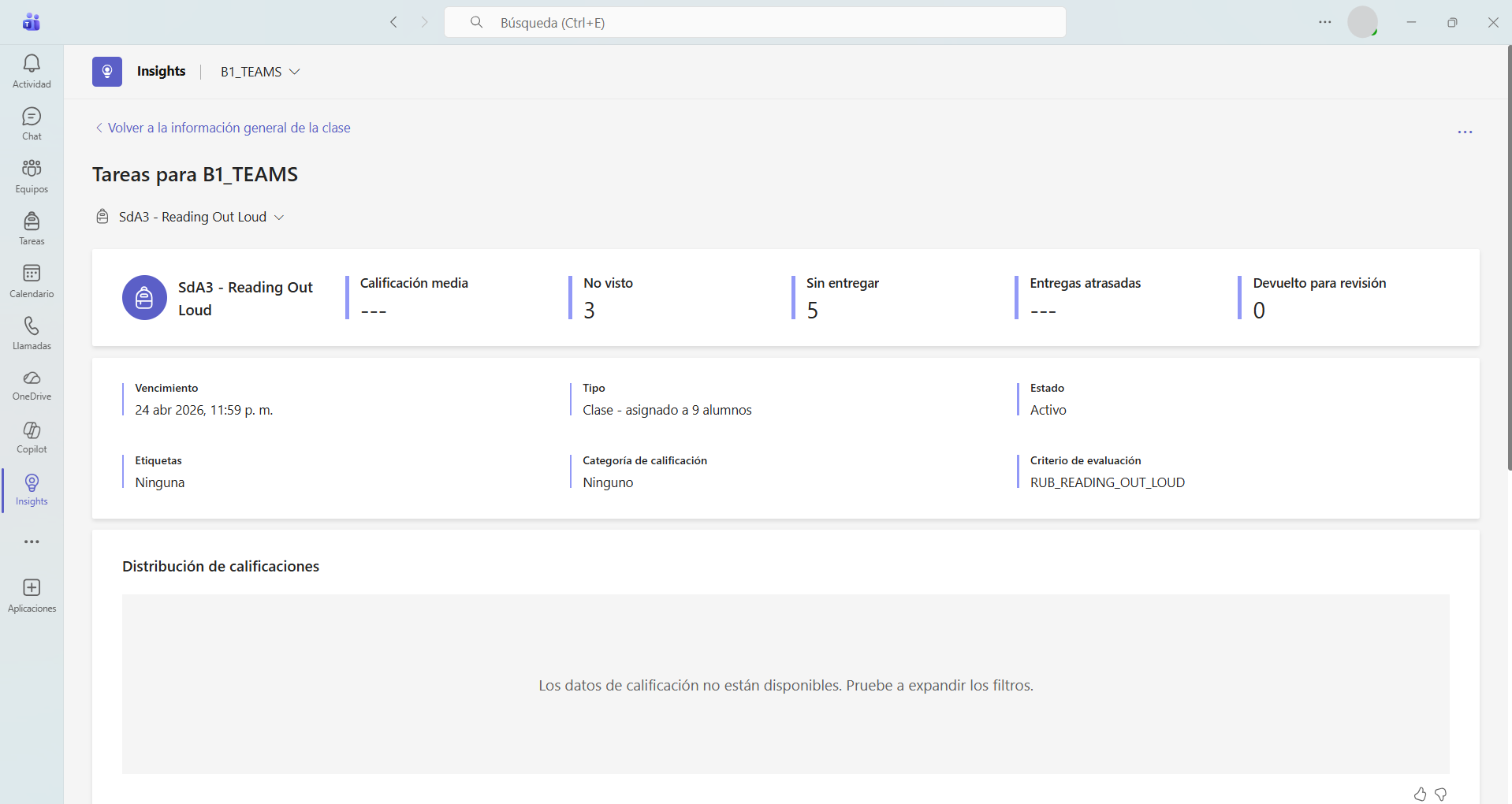Viewport: 1512px width, 804px height.
Task: Click the Estado value Activo
Action: 1048,410
